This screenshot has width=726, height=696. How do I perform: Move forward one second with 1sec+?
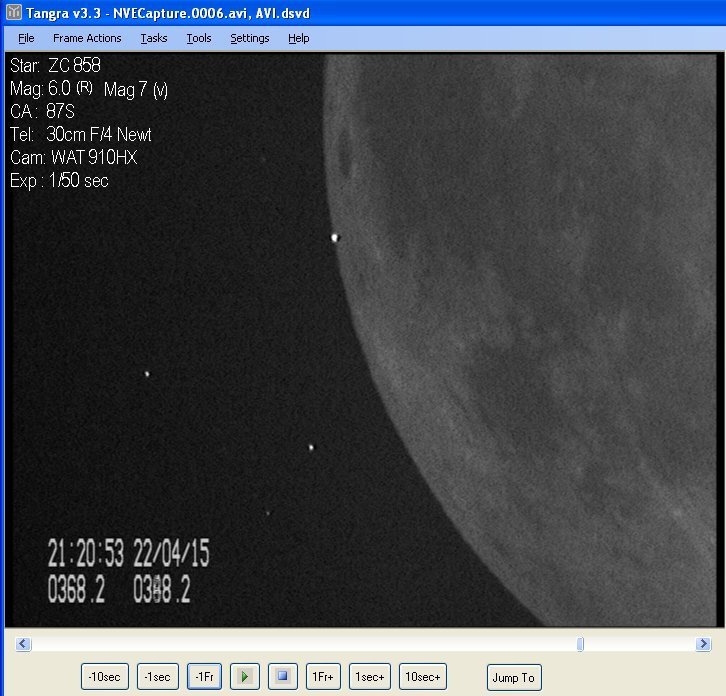369,677
